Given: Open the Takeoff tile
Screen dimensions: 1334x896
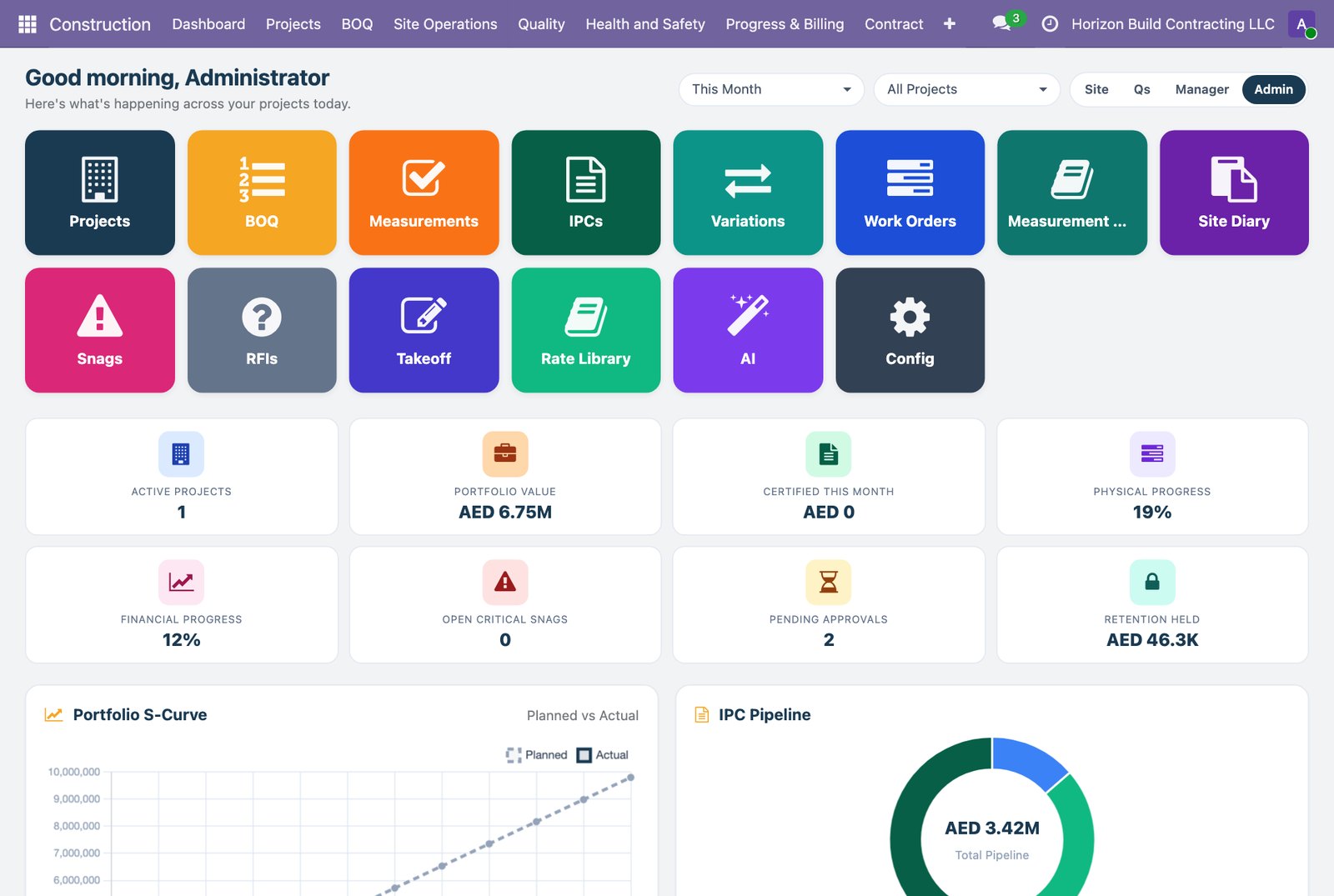Looking at the screenshot, I should [x=424, y=330].
